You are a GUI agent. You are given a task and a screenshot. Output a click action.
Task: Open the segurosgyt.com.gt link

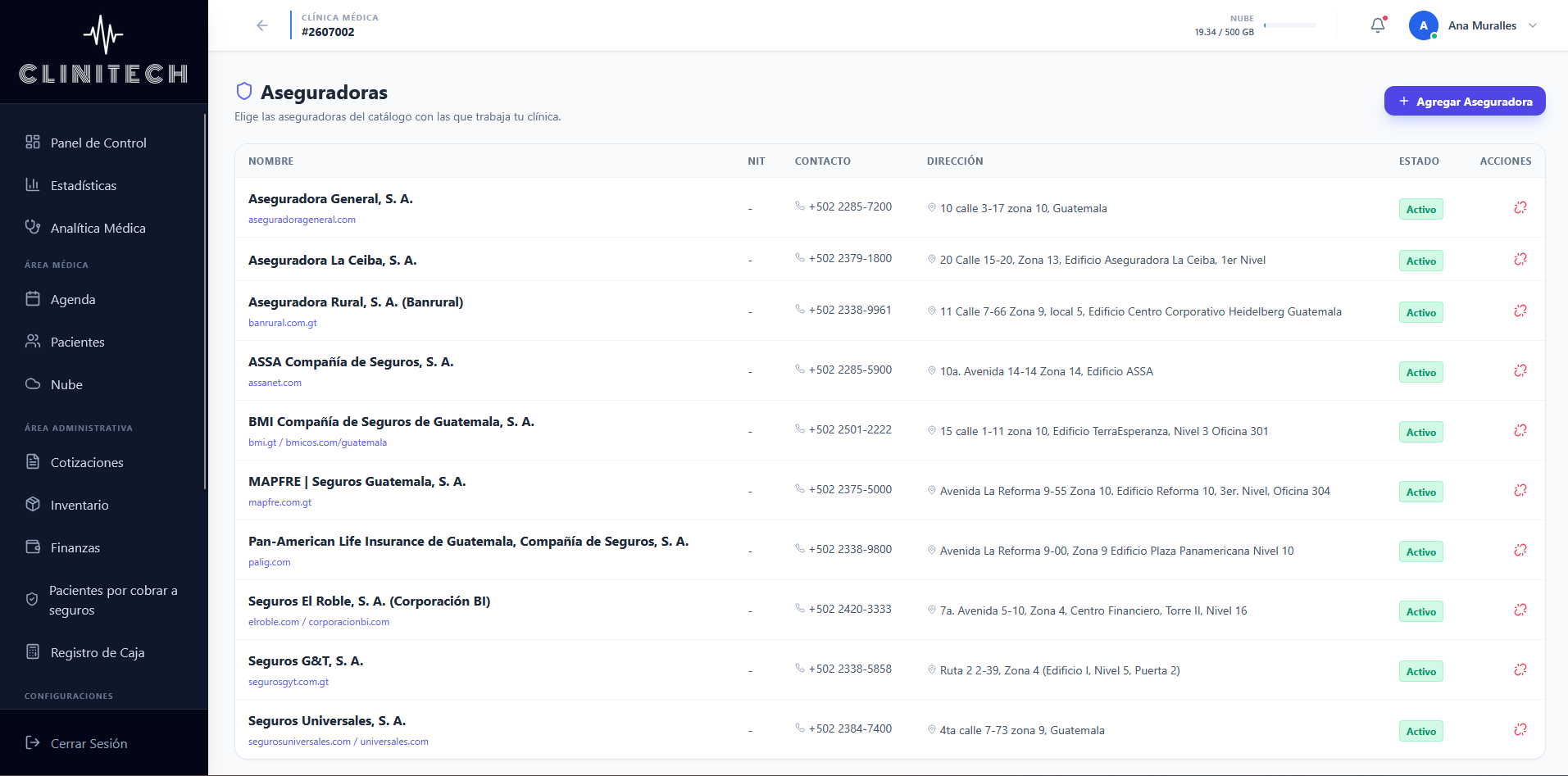tap(289, 682)
